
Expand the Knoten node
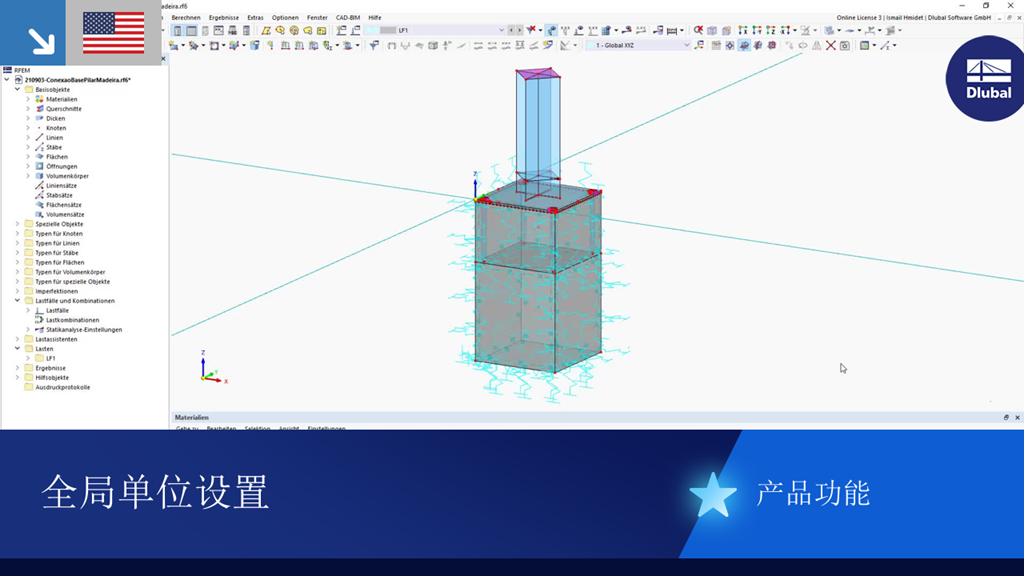pos(28,128)
